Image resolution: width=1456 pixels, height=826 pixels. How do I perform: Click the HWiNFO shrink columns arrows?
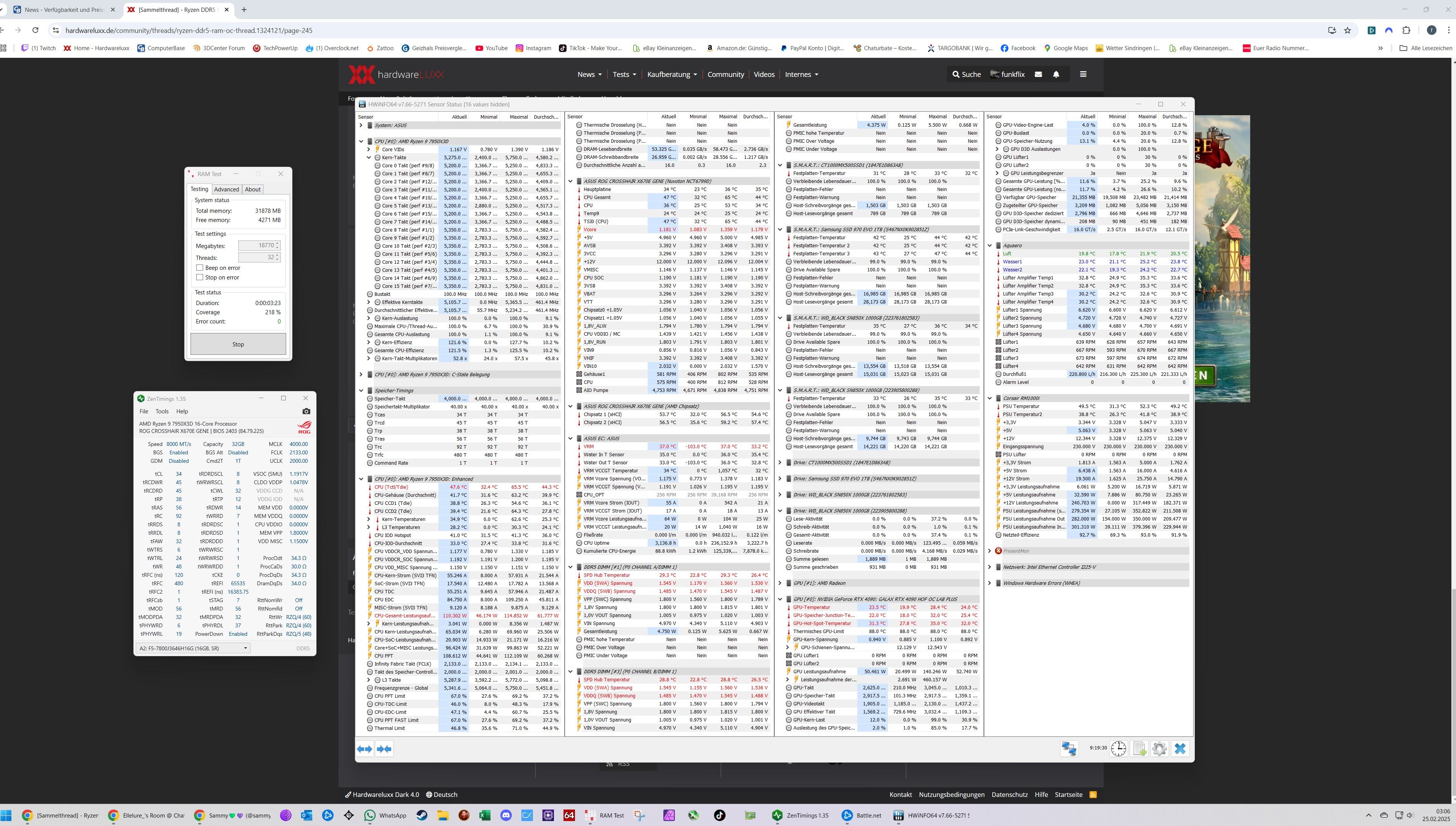(384, 749)
